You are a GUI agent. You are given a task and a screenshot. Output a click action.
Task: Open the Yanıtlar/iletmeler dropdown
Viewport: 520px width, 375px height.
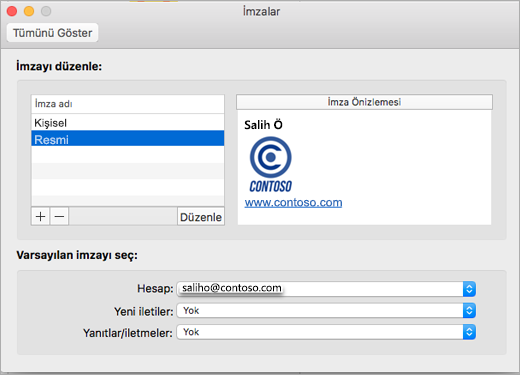click(326, 332)
